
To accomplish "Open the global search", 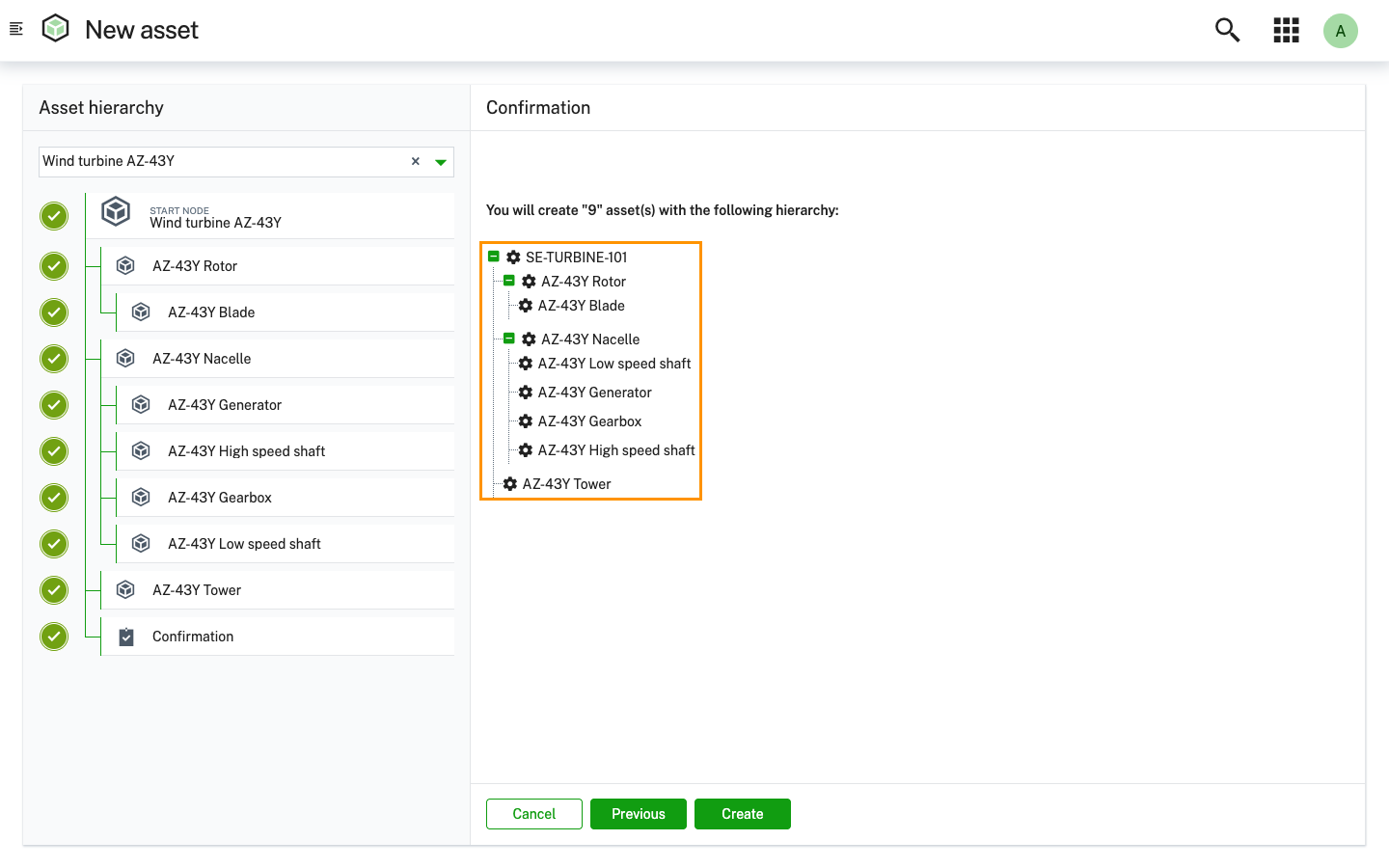I will pyautogui.click(x=1227, y=30).
